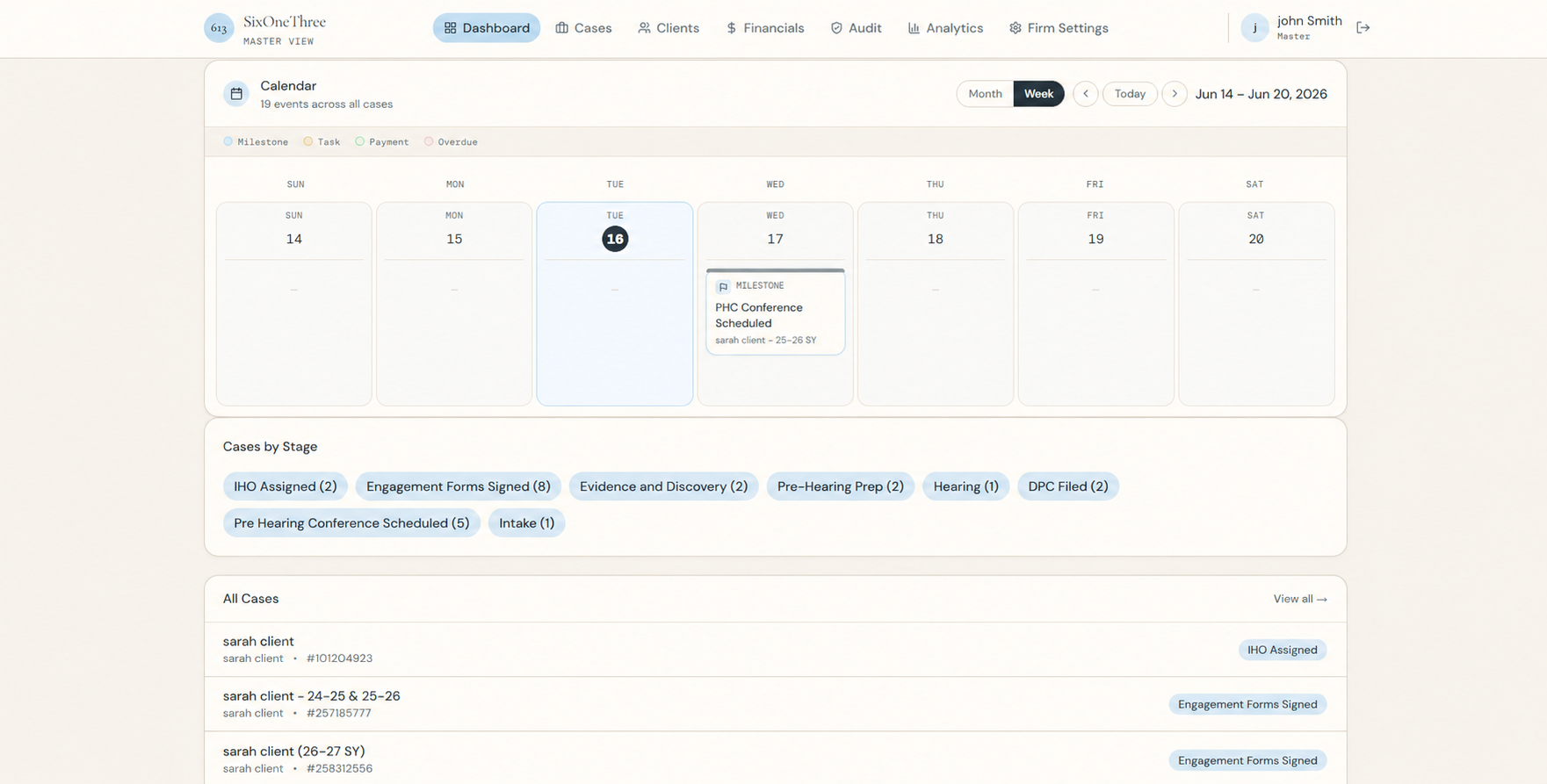Filter by IHO Assigned (2) stage
Image resolution: width=1547 pixels, height=784 pixels.
(x=286, y=486)
